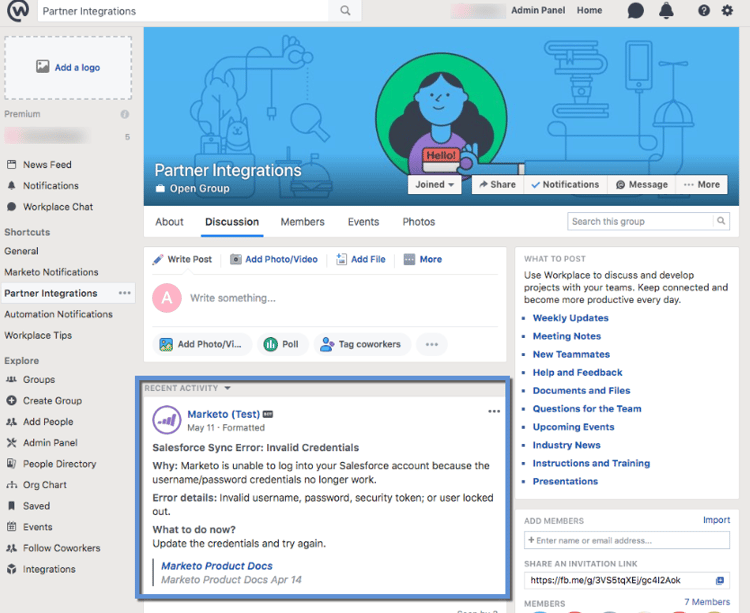Switch to the Members tab

click(302, 222)
